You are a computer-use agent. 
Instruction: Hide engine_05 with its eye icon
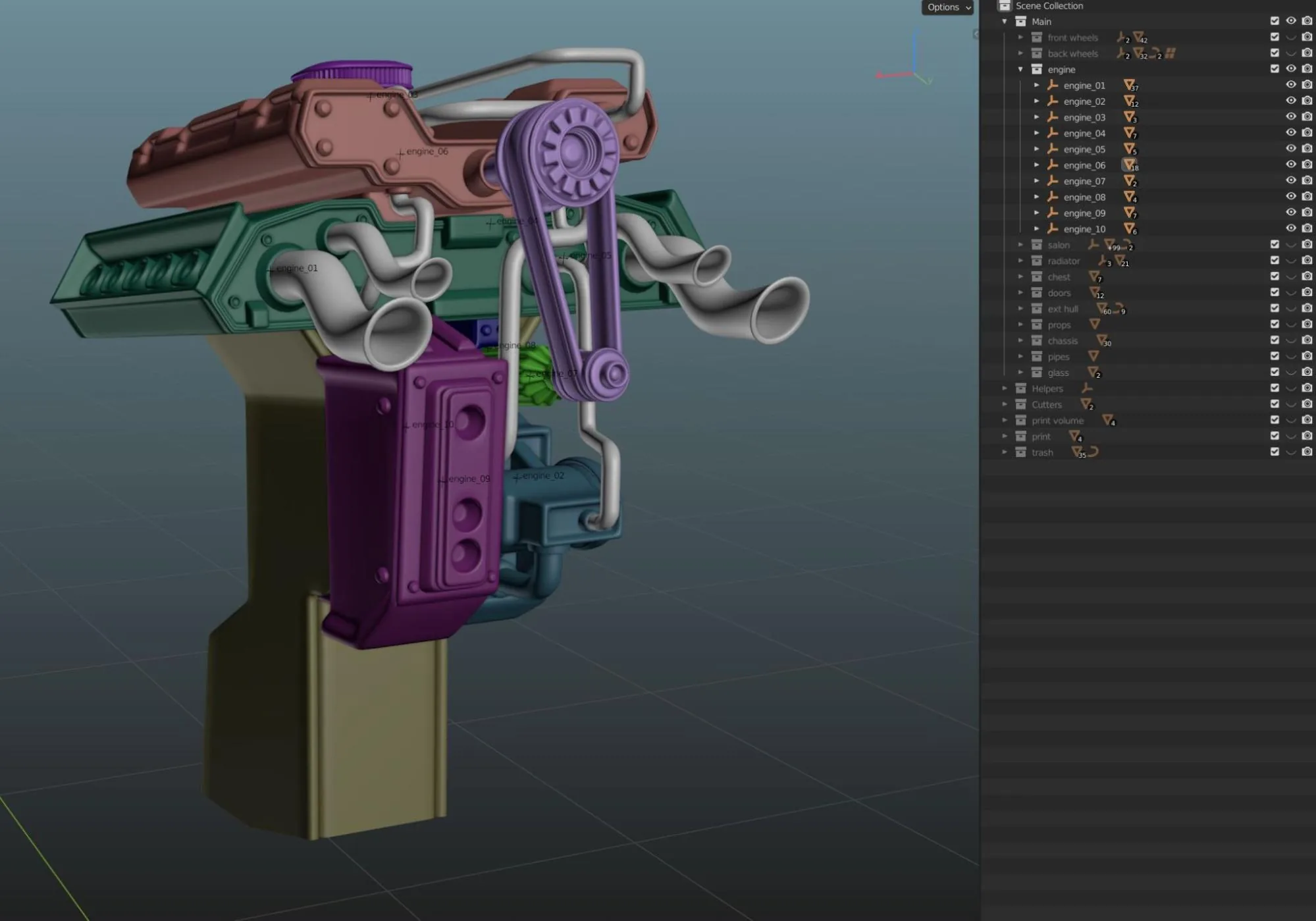tap(1291, 149)
